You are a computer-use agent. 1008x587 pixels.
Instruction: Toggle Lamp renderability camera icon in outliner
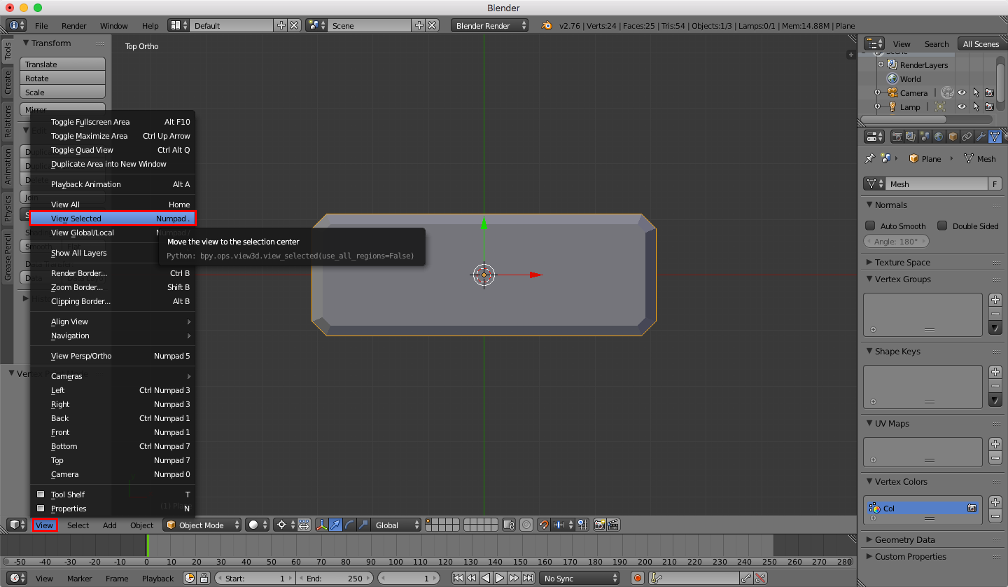(989, 107)
